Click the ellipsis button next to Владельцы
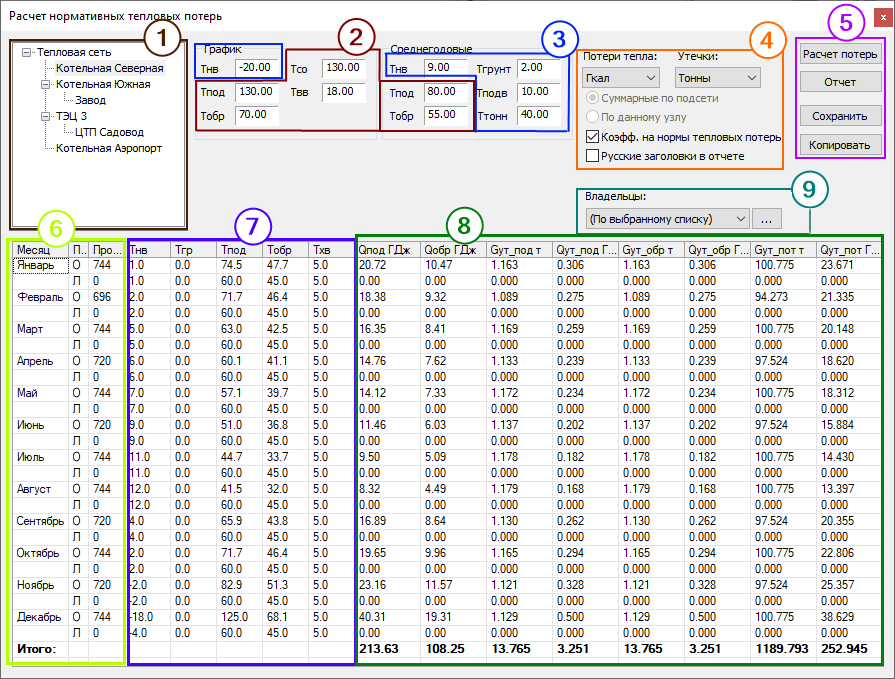This screenshot has width=895, height=679. 767,217
